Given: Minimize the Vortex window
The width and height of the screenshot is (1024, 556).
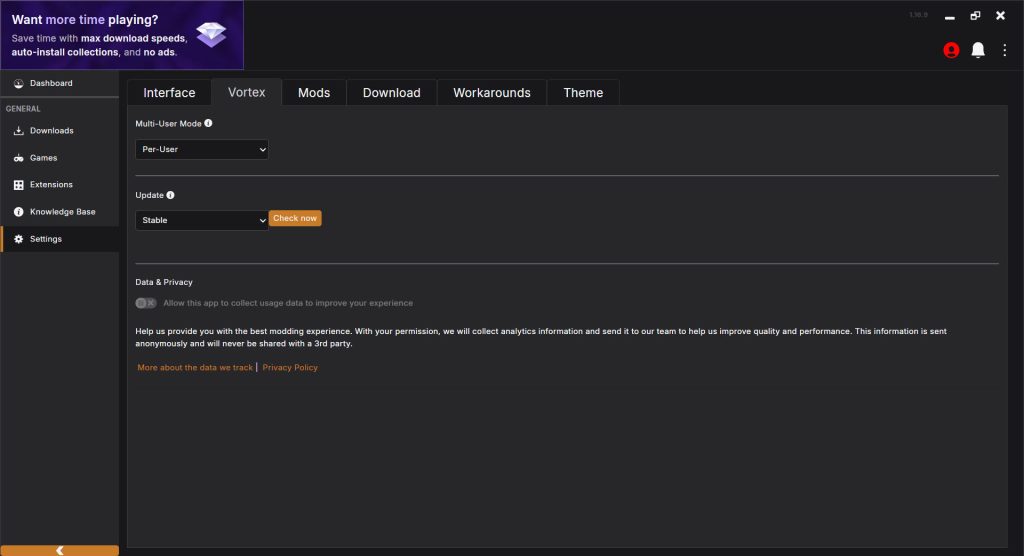Looking at the screenshot, I should click(x=950, y=16).
